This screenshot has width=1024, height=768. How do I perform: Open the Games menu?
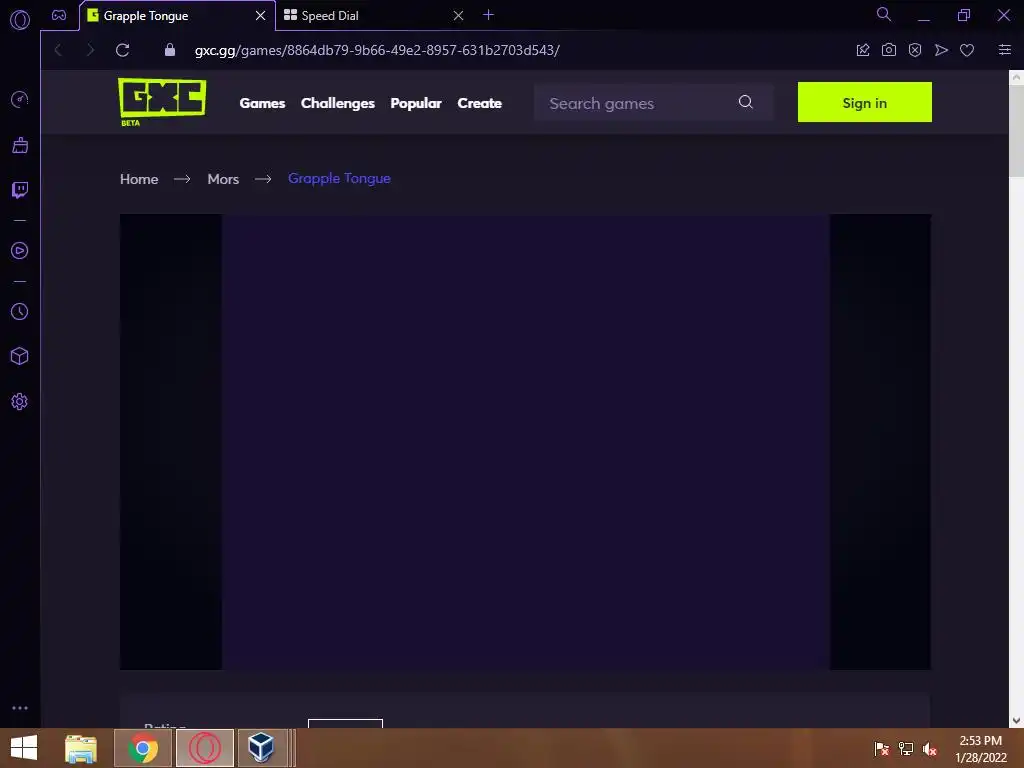pyautogui.click(x=263, y=103)
